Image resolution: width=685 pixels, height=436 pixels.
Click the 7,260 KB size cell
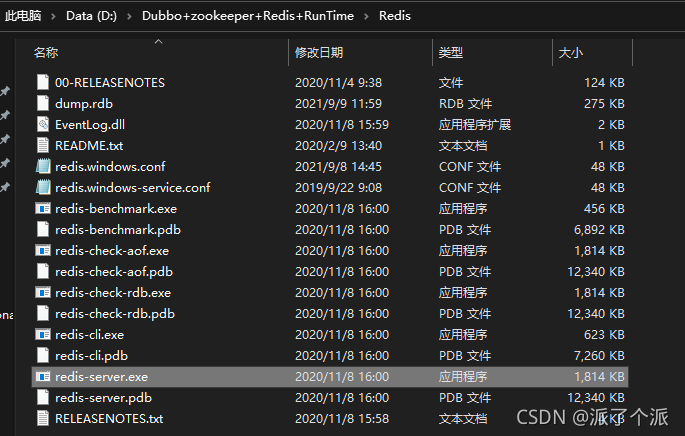point(599,355)
